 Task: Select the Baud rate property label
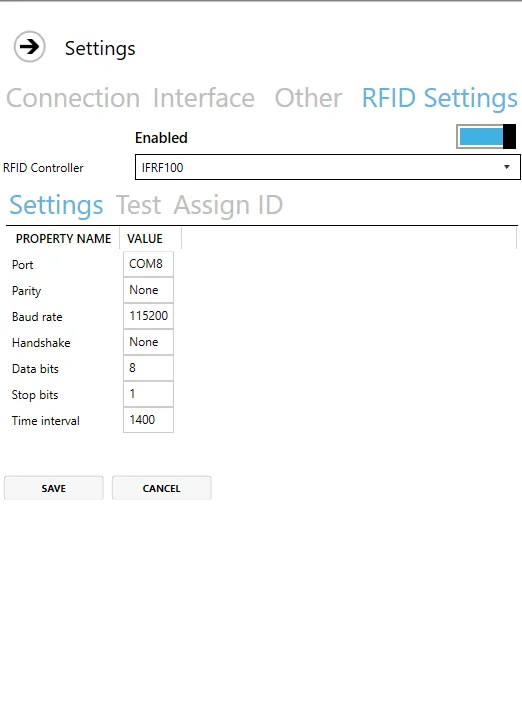click(x=37, y=317)
